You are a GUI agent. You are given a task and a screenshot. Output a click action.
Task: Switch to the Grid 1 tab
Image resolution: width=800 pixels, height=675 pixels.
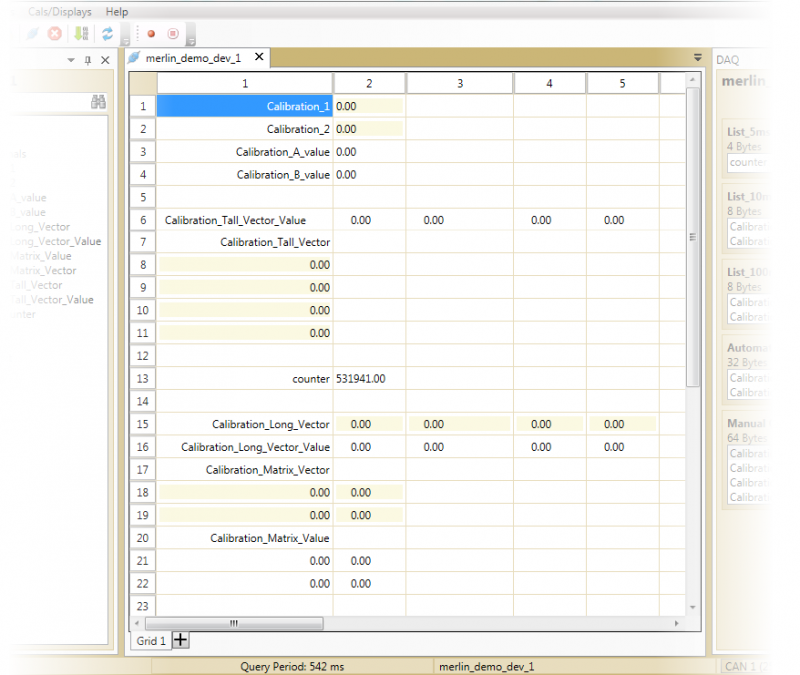click(x=150, y=640)
